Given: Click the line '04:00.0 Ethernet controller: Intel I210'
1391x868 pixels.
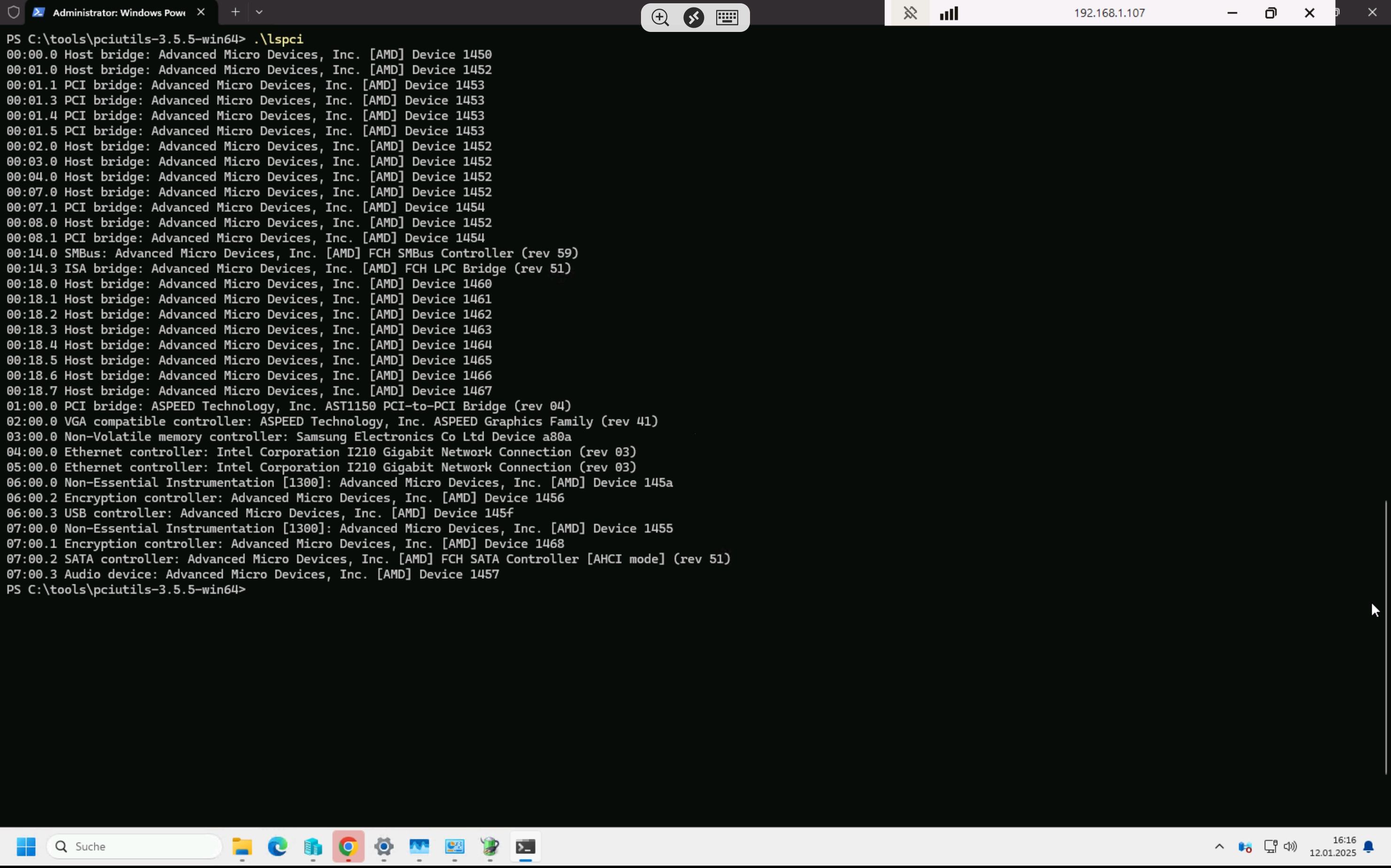Looking at the screenshot, I should pos(321,452).
